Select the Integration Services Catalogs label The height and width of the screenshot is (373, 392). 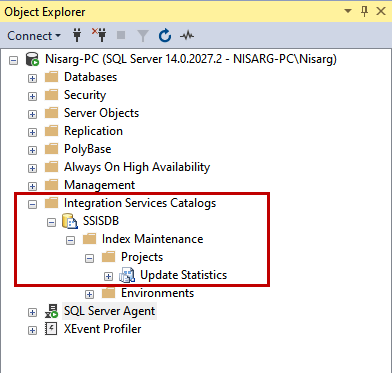click(140, 203)
